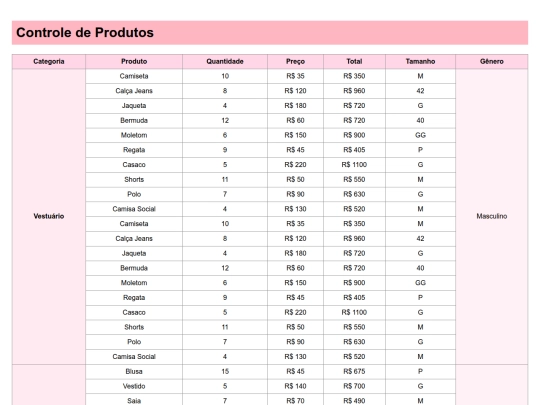Click the Vestido product cell

pos(134,386)
